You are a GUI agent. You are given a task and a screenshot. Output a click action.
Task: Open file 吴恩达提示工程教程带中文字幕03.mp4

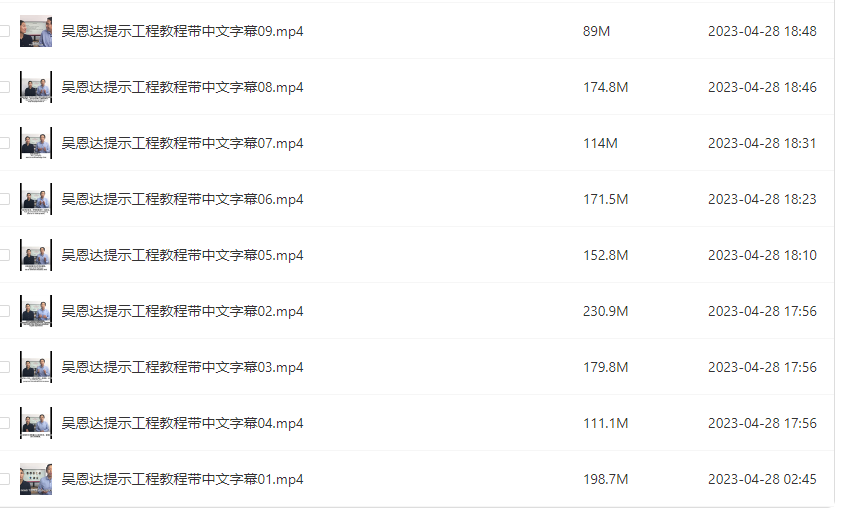tap(182, 367)
